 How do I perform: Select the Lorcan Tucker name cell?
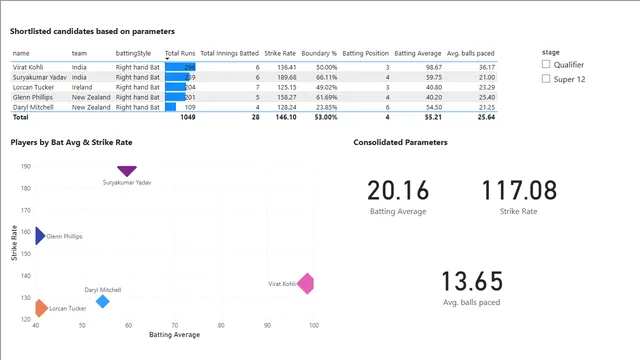tap(33, 87)
